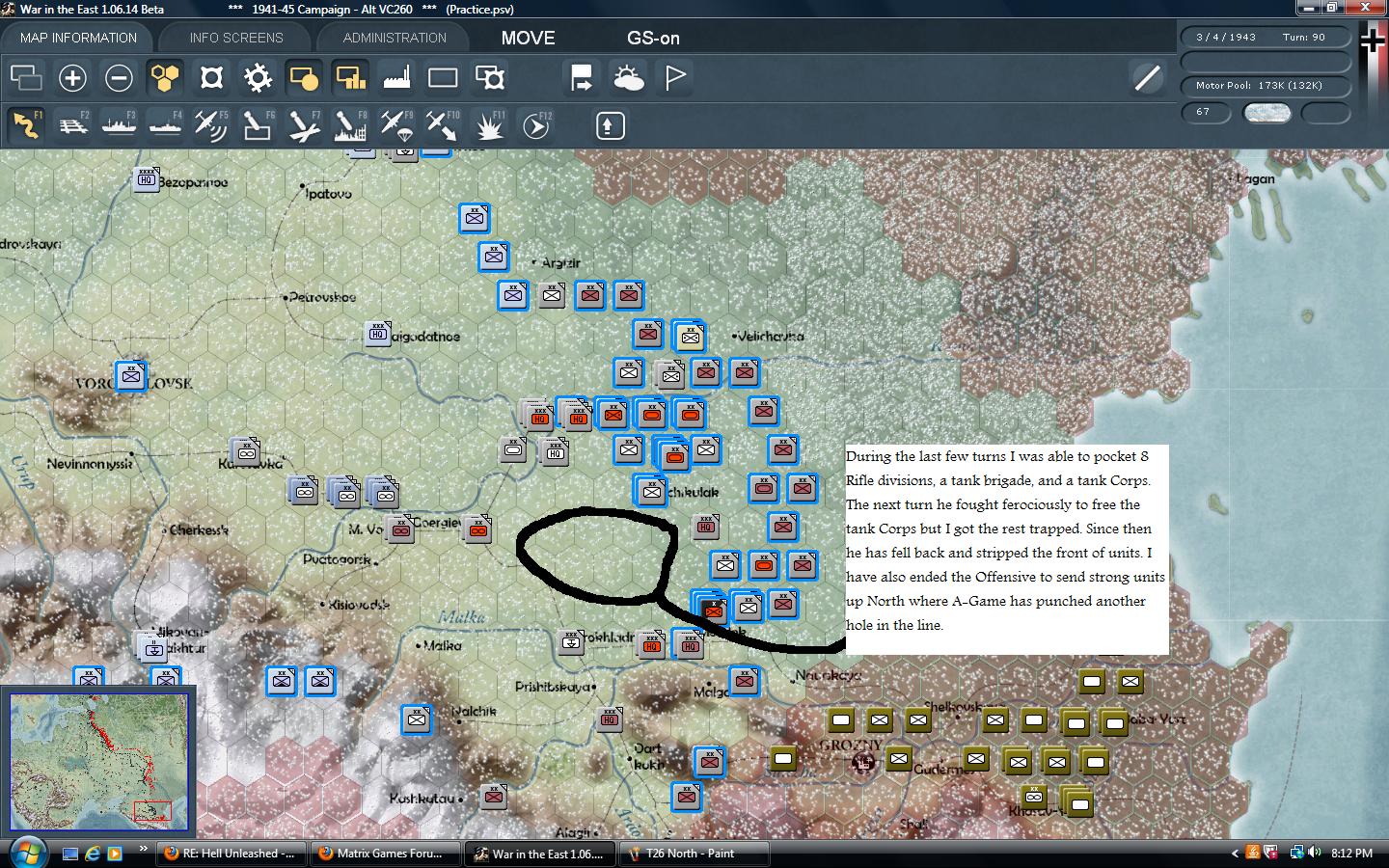This screenshot has height=868, width=1389.
Task: Select Air Recon mode (F5)
Action: click(x=211, y=125)
